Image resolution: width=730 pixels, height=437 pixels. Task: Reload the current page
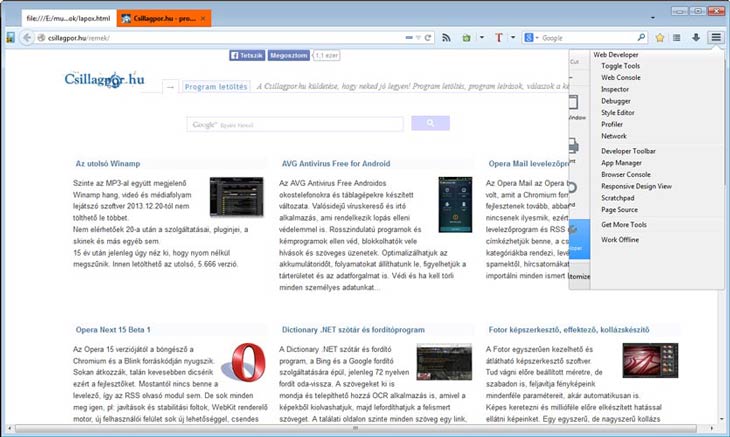coord(427,38)
